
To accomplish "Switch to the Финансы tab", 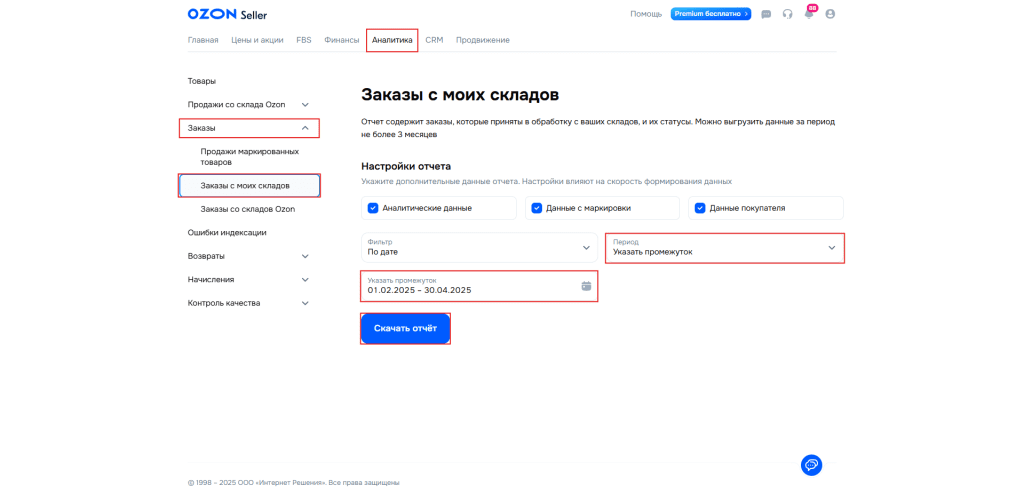I will click(x=341, y=40).
